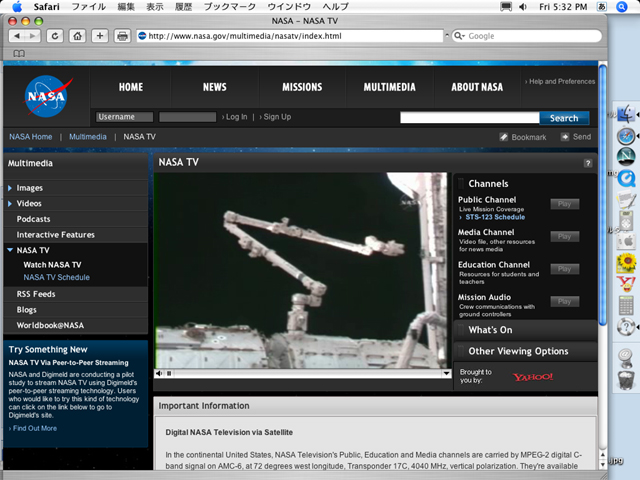Click the Sign Up link
This screenshot has width=640, height=480.
pyautogui.click(x=277, y=117)
